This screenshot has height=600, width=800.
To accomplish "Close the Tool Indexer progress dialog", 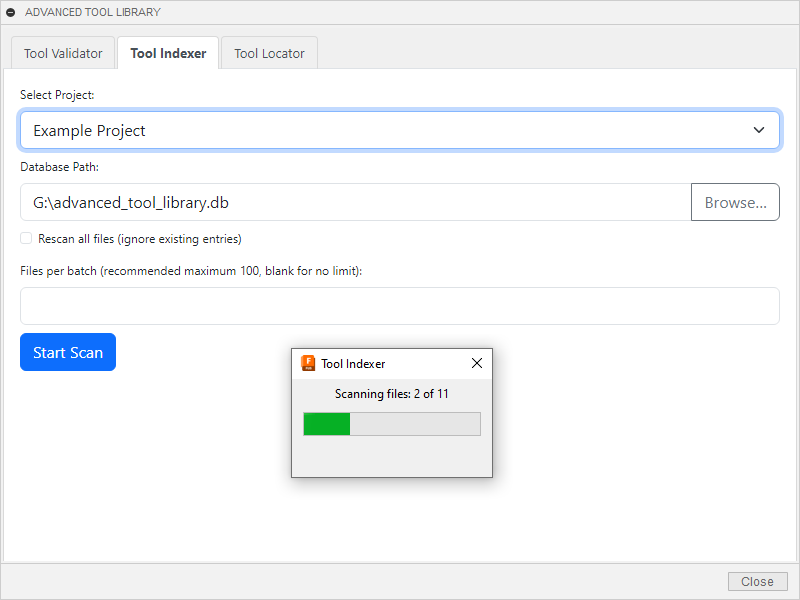I will [x=476, y=363].
